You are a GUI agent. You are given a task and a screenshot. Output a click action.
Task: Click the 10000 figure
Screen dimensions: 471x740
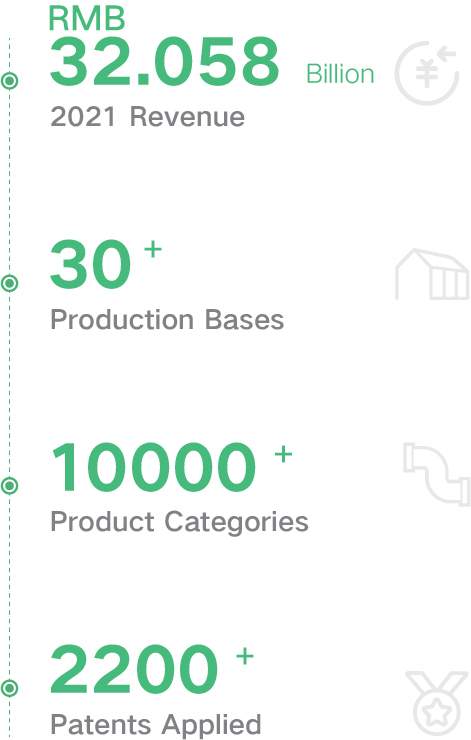[154, 467]
